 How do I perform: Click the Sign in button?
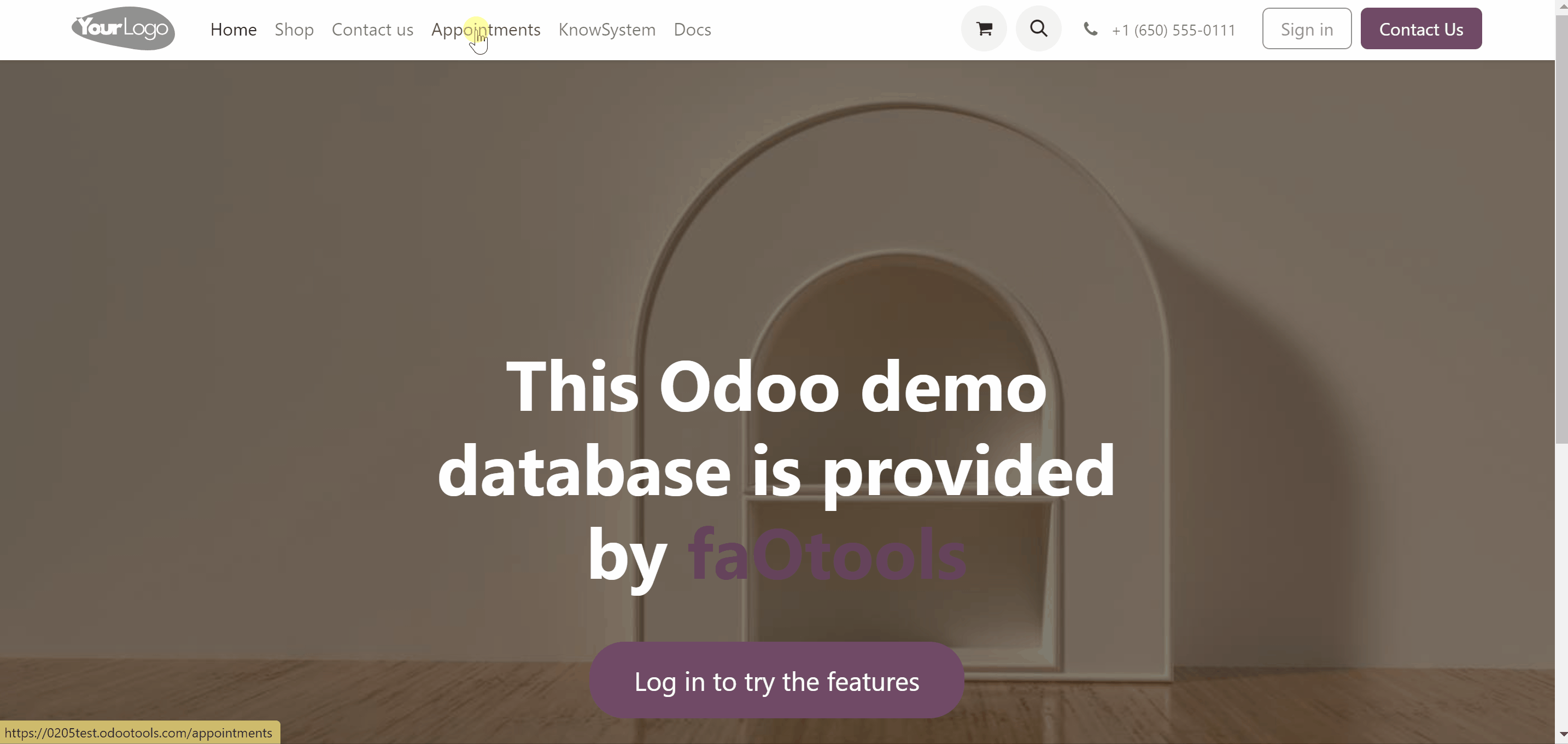click(1306, 28)
